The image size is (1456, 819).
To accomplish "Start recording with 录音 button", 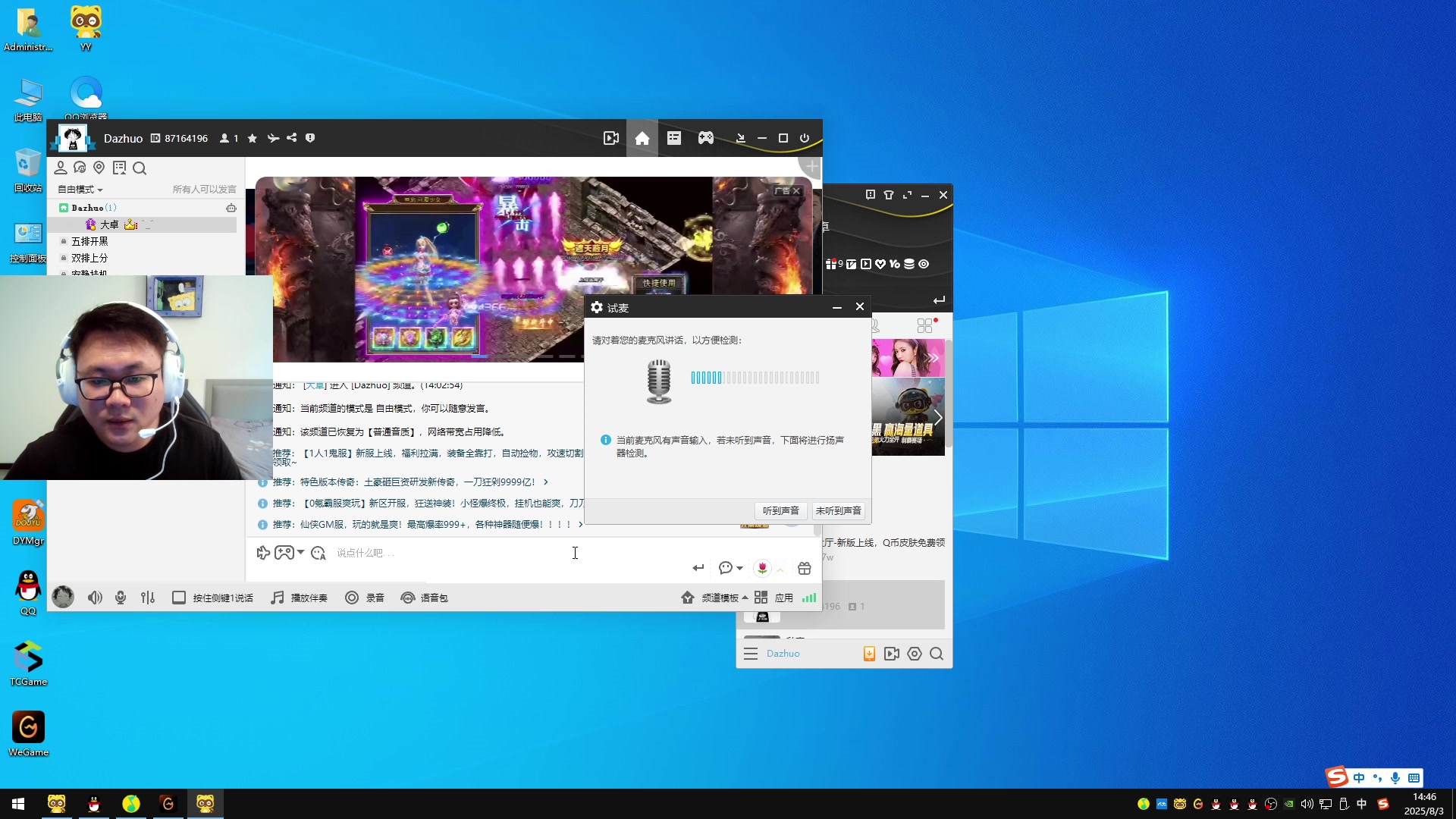I will pos(365,598).
